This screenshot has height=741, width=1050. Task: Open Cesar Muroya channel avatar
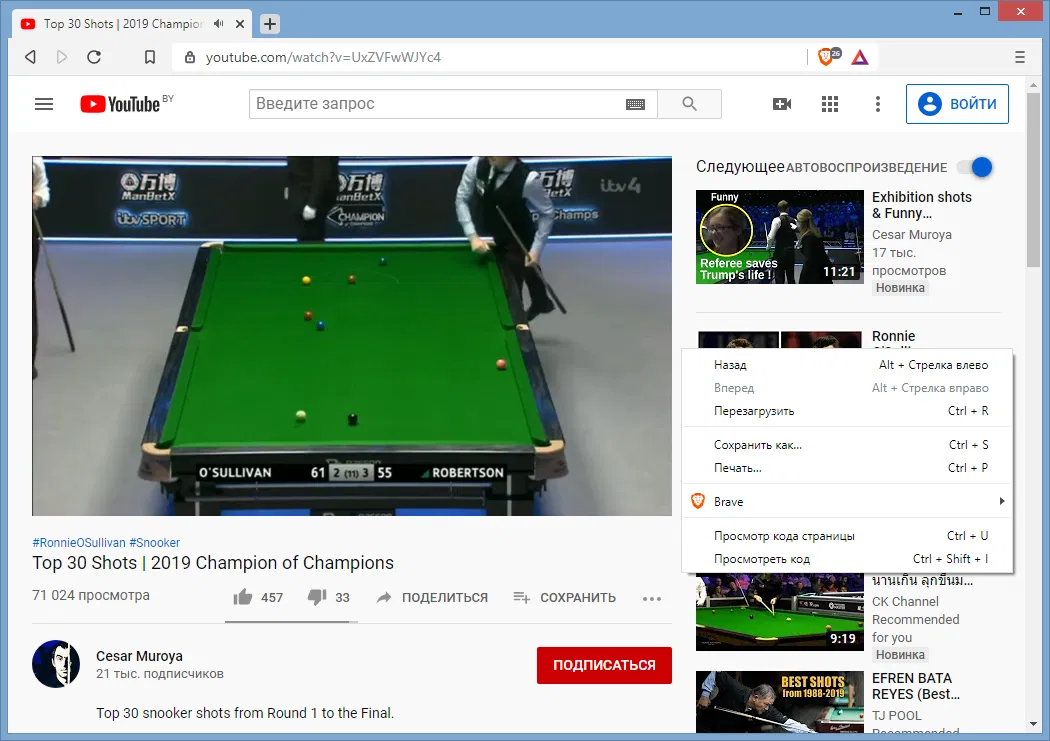[x=56, y=663]
